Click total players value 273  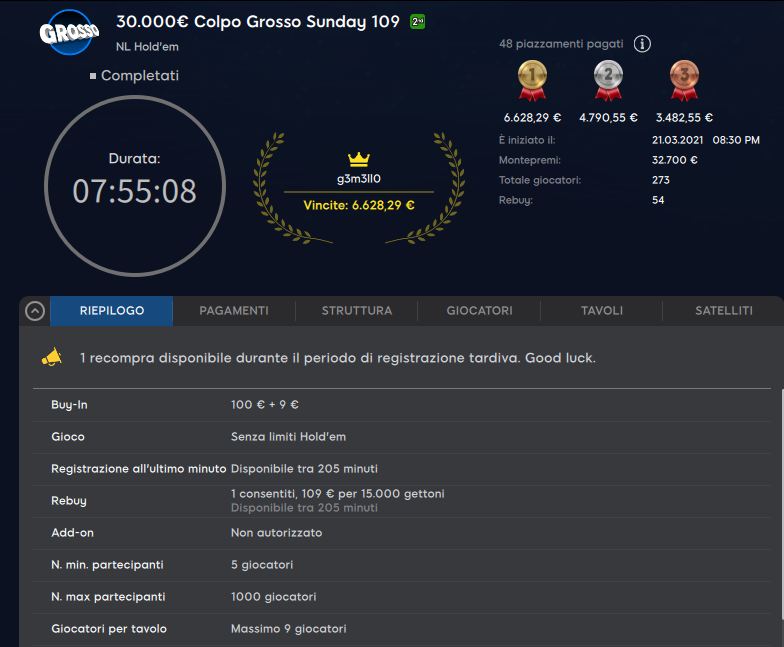[x=660, y=180]
